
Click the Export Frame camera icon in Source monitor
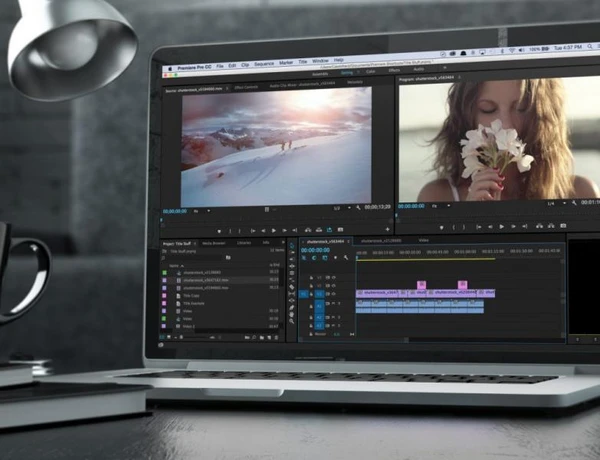pyautogui.click(x=340, y=230)
